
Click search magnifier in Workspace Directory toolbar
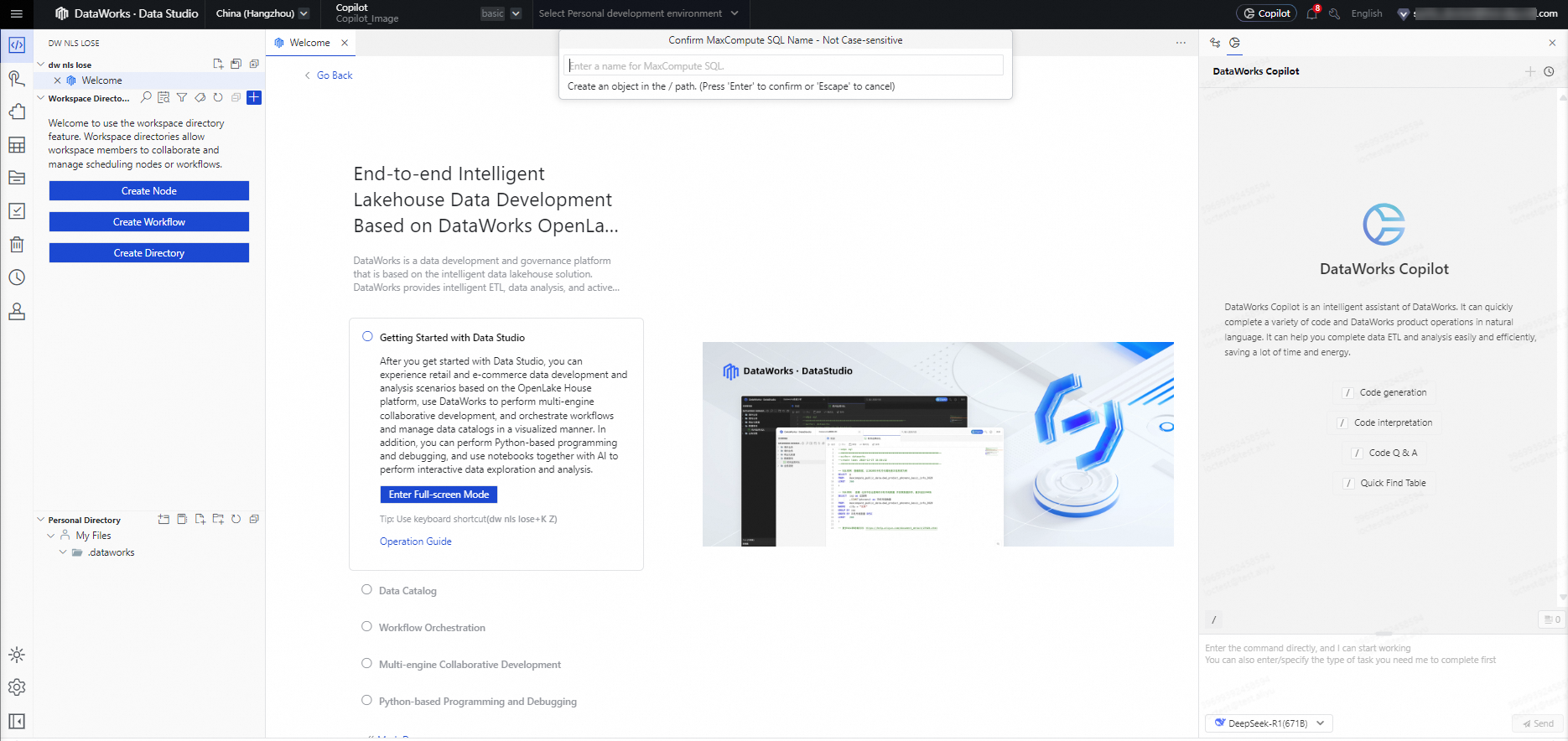146,97
